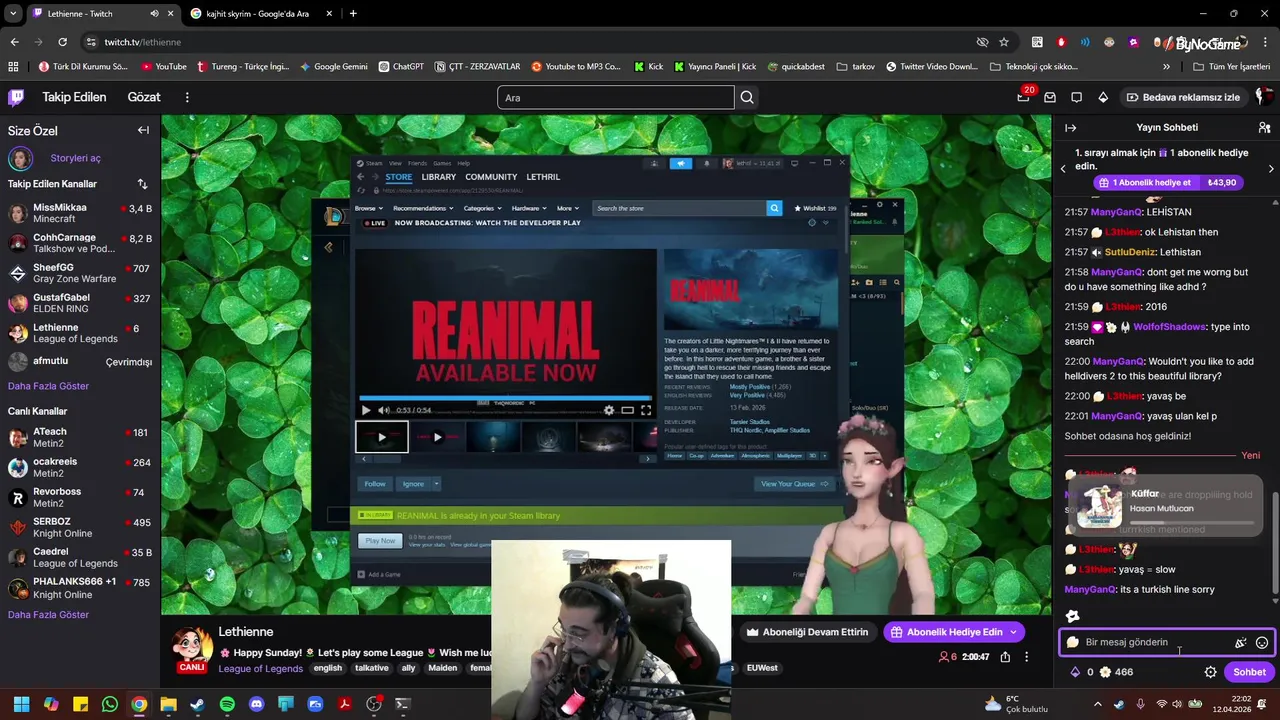Click the Twitch search magnifier button
The width and height of the screenshot is (1280, 720).
(x=747, y=98)
